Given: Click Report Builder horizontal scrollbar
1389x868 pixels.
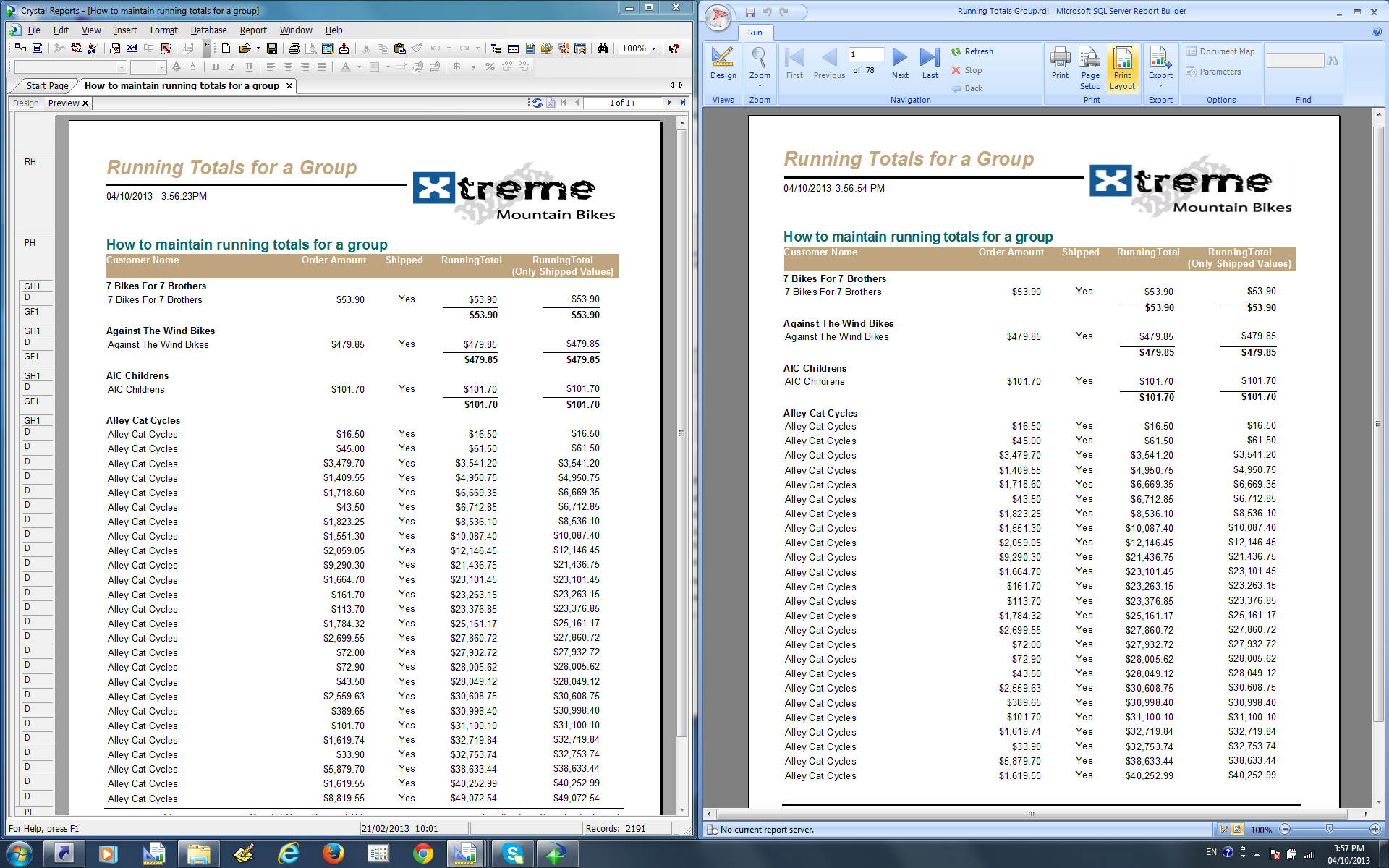Looking at the screenshot, I should tap(1032, 814).
